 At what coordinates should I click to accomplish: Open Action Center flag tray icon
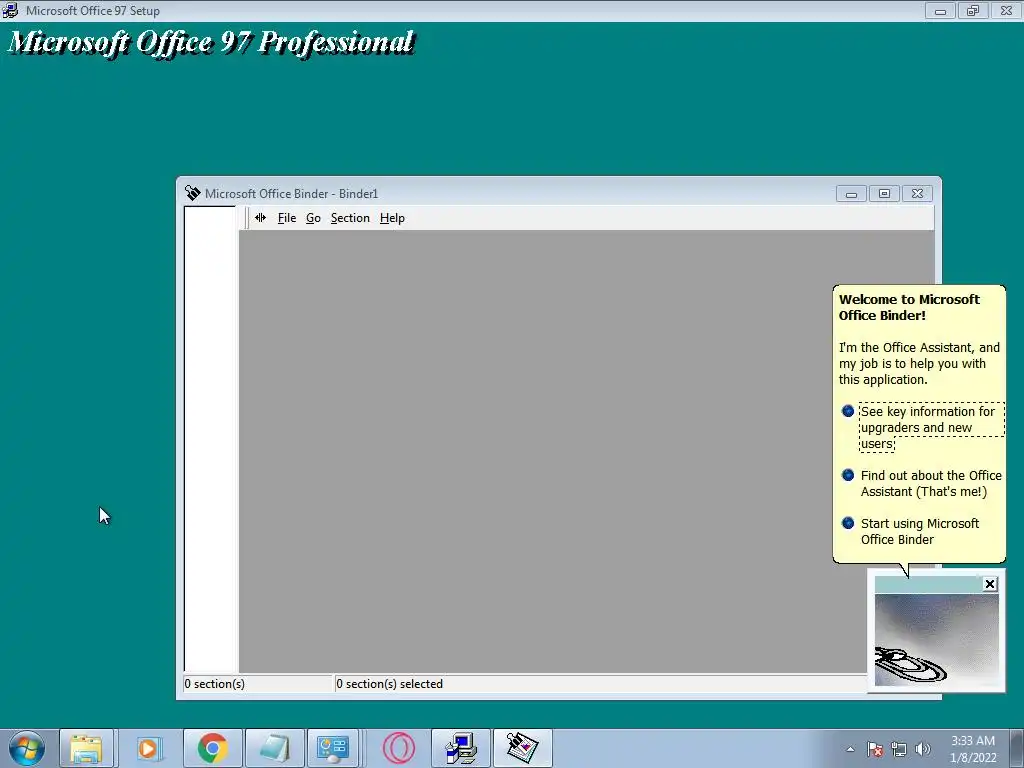(x=875, y=750)
